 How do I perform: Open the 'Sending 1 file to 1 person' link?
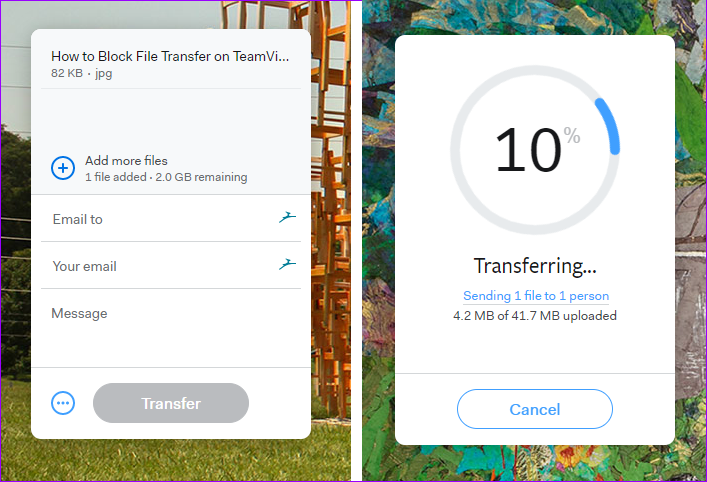pos(536,296)
